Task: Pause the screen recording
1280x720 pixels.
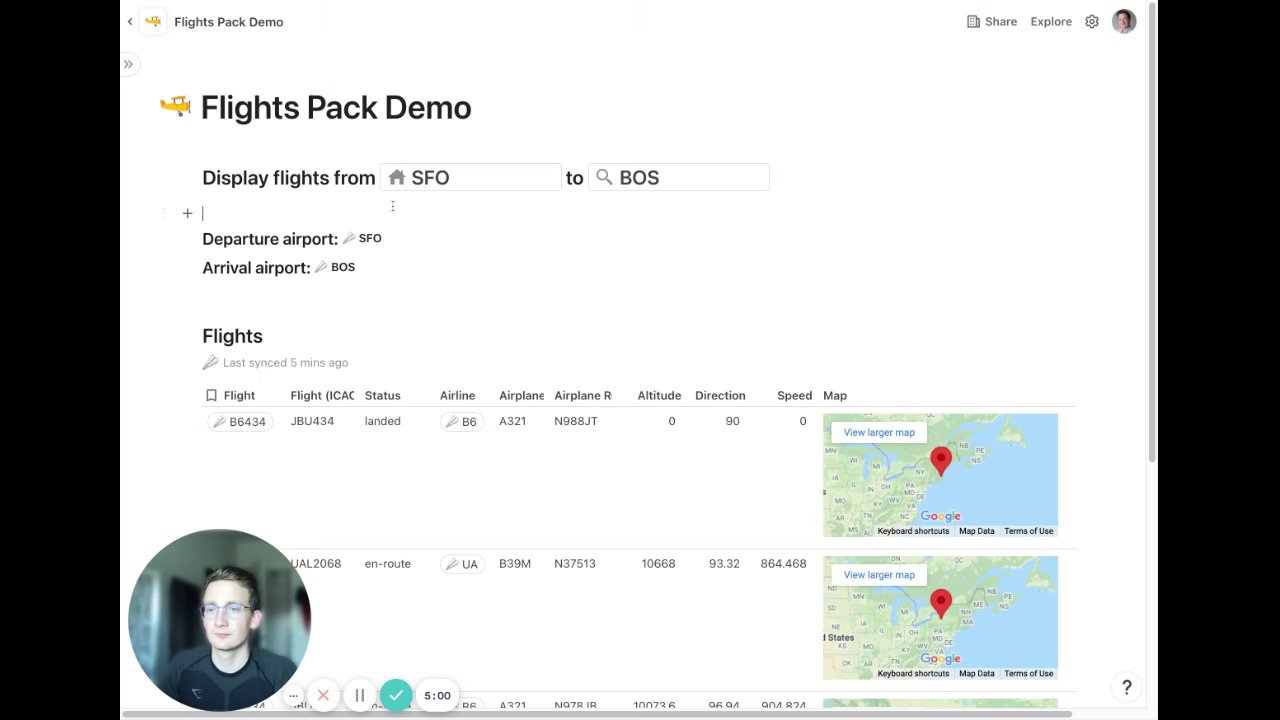Action: 360,695
